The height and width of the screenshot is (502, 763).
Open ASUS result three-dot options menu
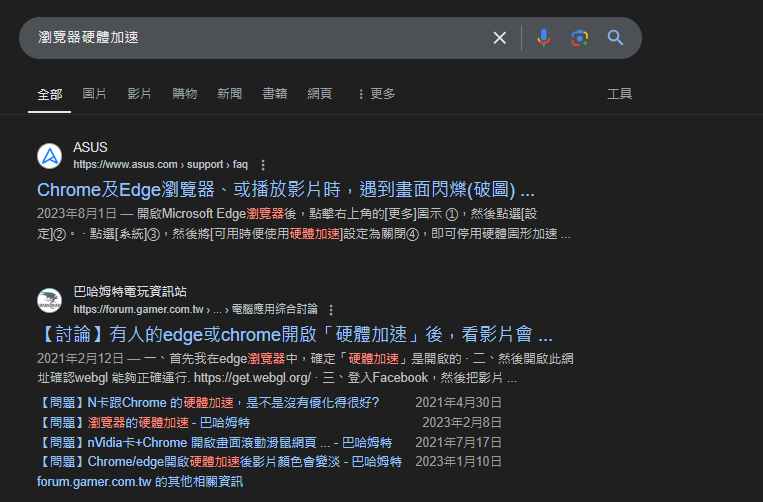pos(263,165)
